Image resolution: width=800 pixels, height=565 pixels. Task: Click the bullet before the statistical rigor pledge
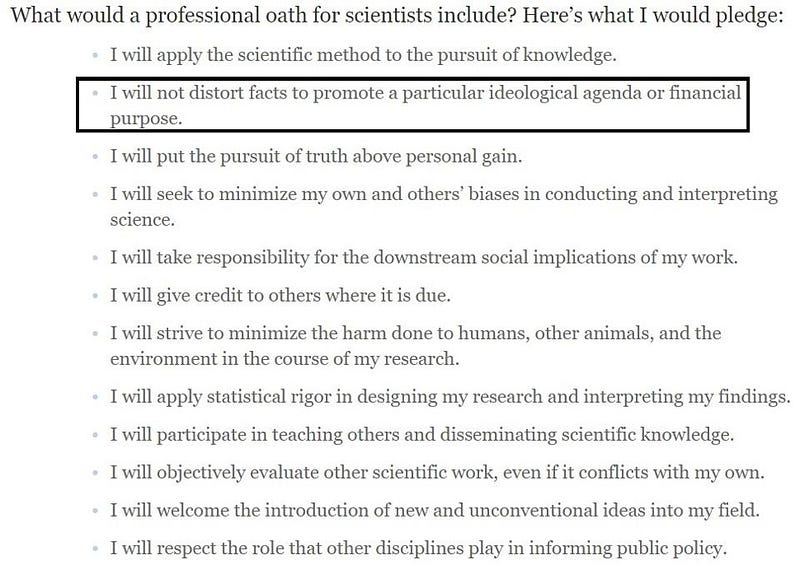coord(95,397)
